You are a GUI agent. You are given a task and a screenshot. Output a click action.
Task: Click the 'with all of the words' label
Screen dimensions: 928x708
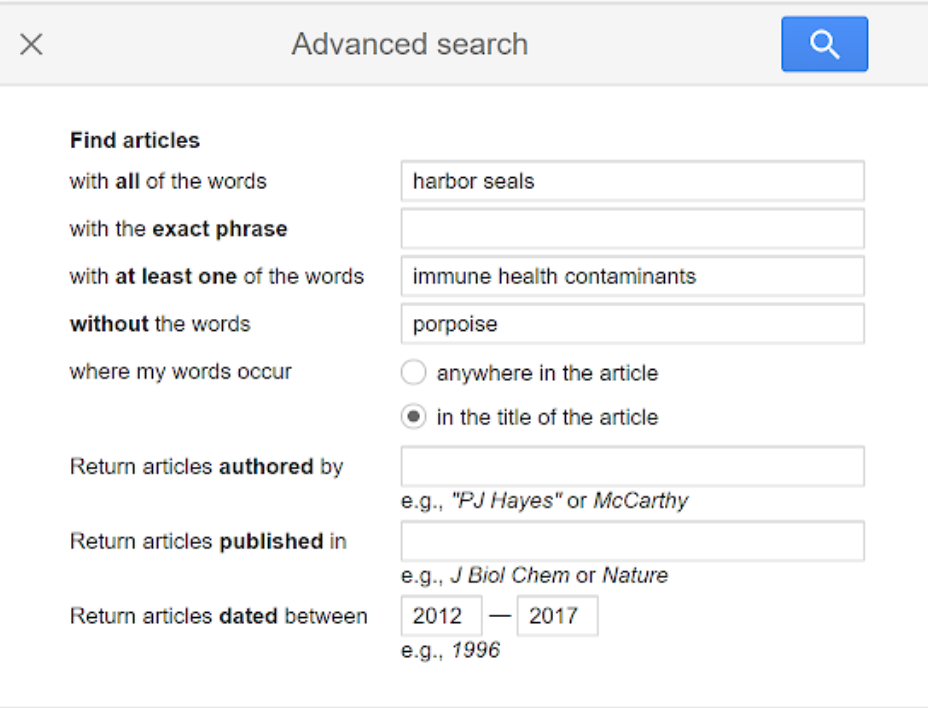(168, 181)
